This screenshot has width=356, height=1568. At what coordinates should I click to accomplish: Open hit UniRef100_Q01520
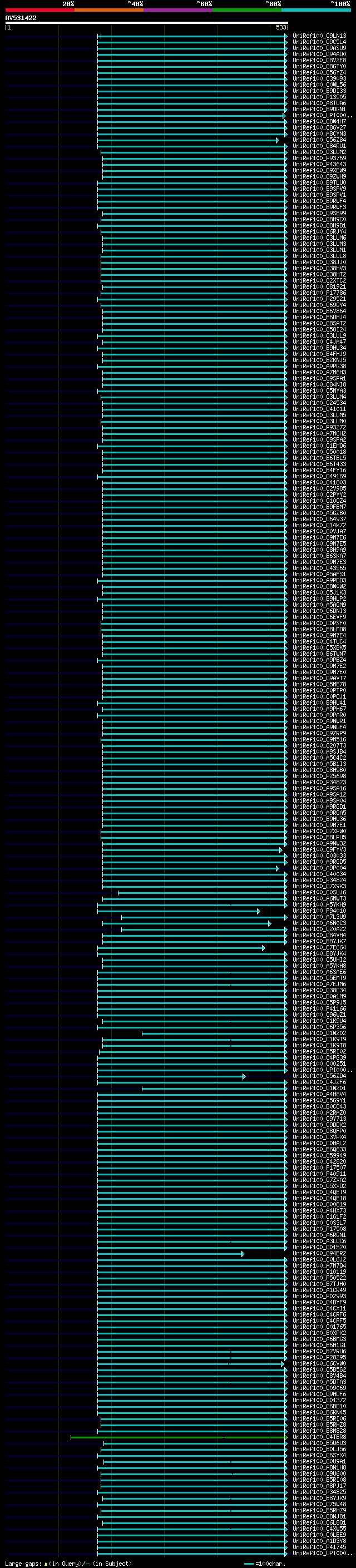click(x=319, y=1247)
